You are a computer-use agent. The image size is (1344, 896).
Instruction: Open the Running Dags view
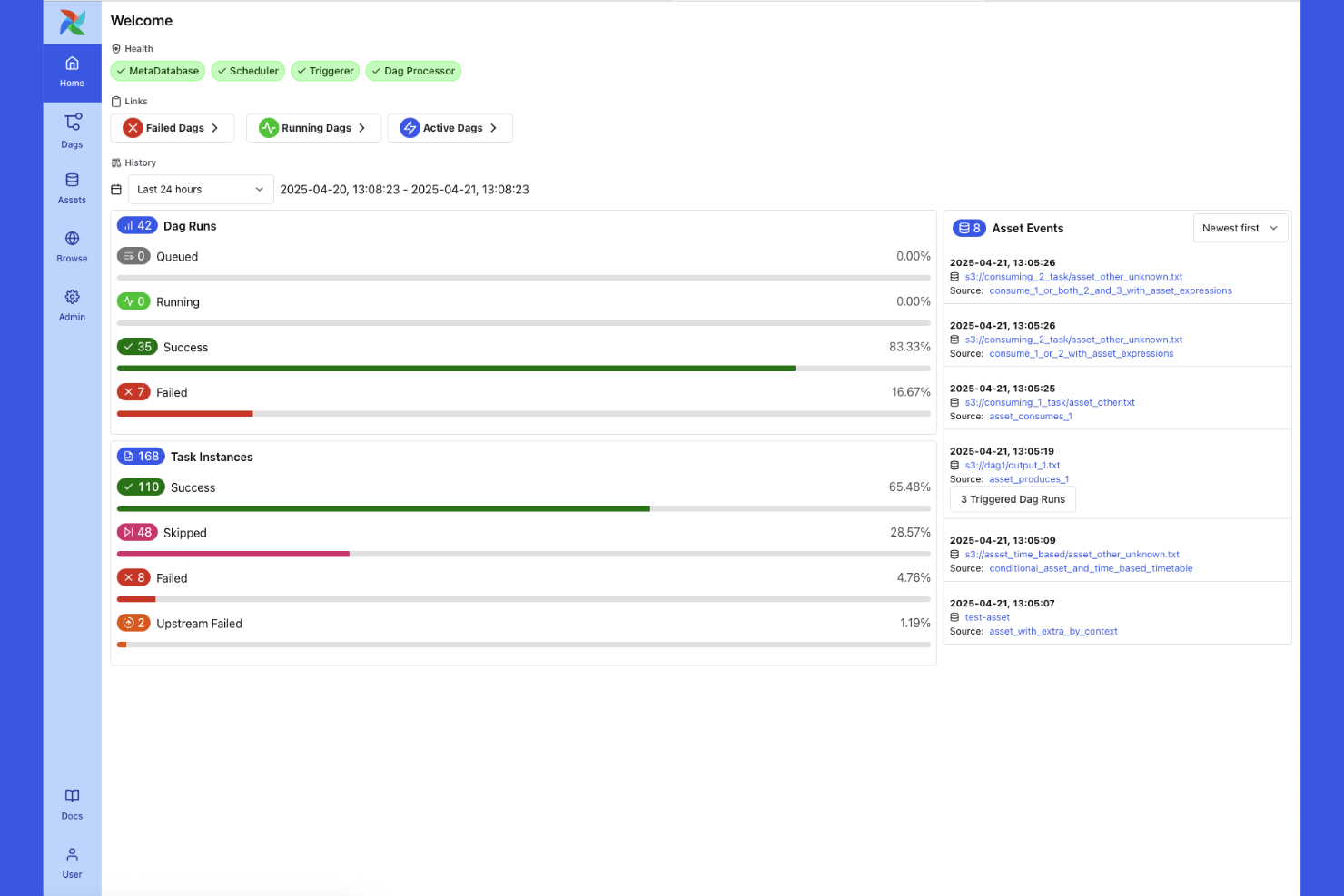click(x=313, y=127)
